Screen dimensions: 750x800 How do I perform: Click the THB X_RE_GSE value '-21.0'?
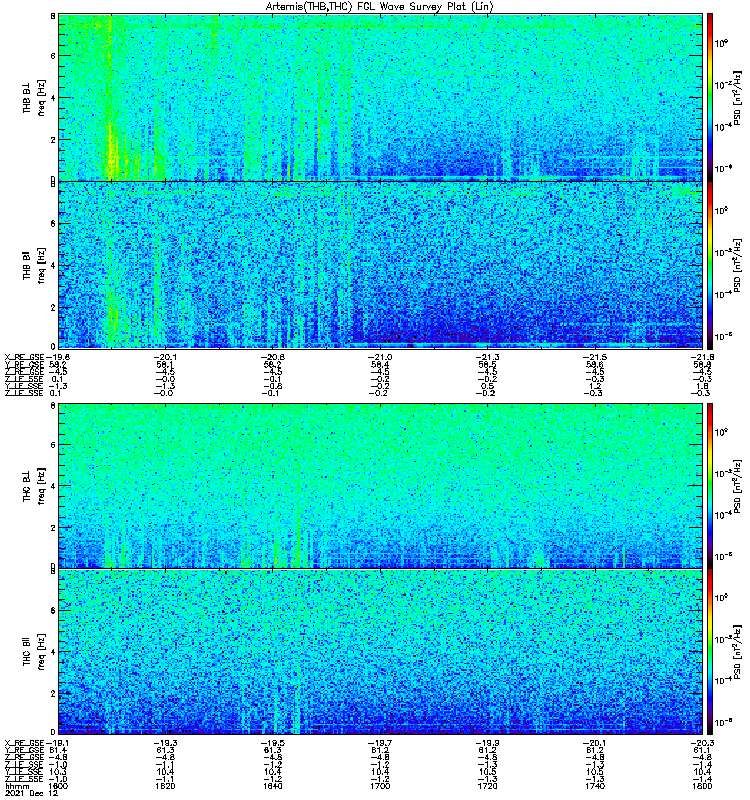pos(380,357)
